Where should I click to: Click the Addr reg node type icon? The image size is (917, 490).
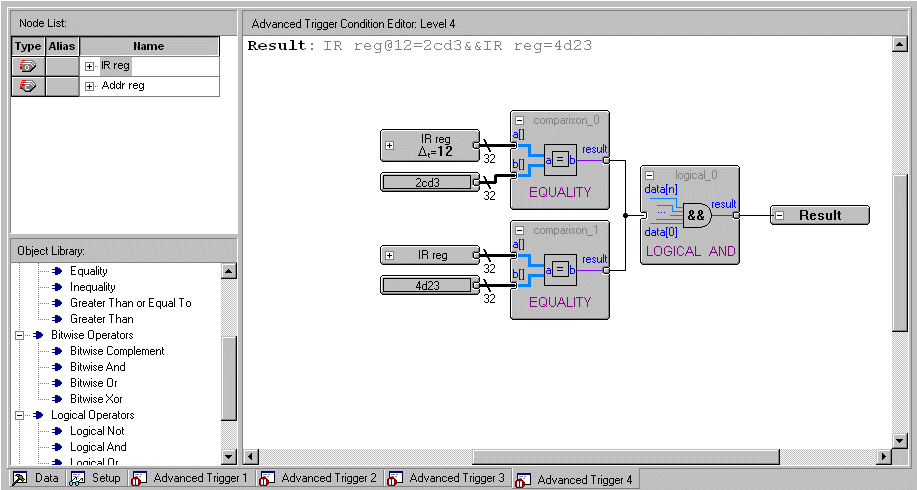pos(28,86)
